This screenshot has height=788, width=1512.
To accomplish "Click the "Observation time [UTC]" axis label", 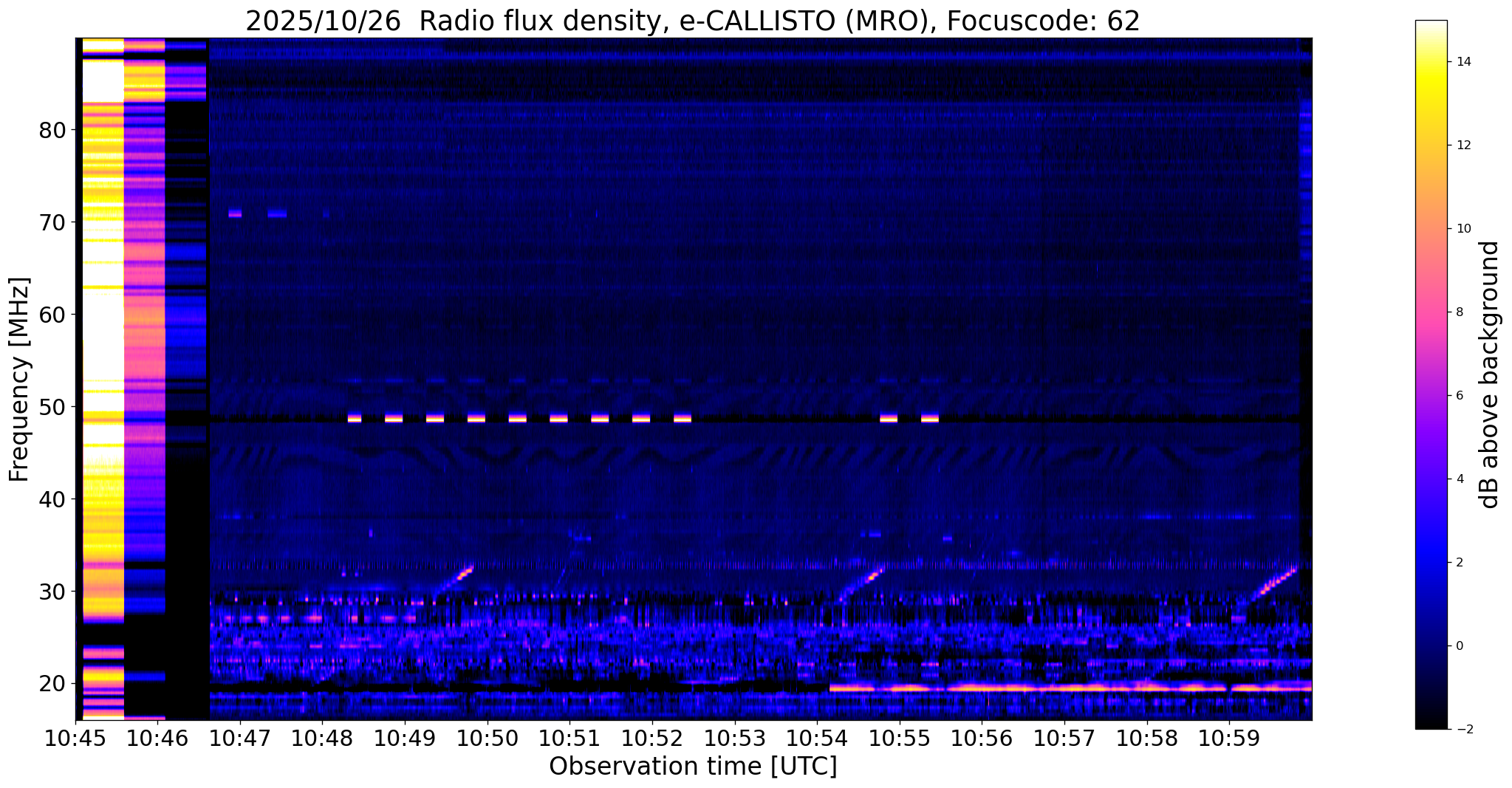I will 693,767.
